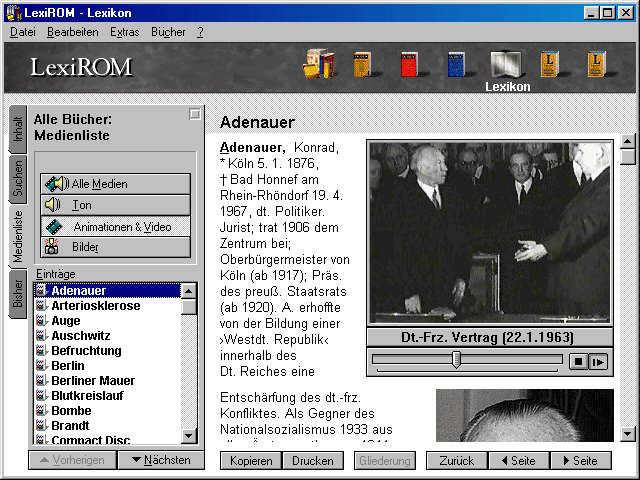
Task: Click media icon beside Auge entry
Action: pyautogui.click(x=41, y=320)
